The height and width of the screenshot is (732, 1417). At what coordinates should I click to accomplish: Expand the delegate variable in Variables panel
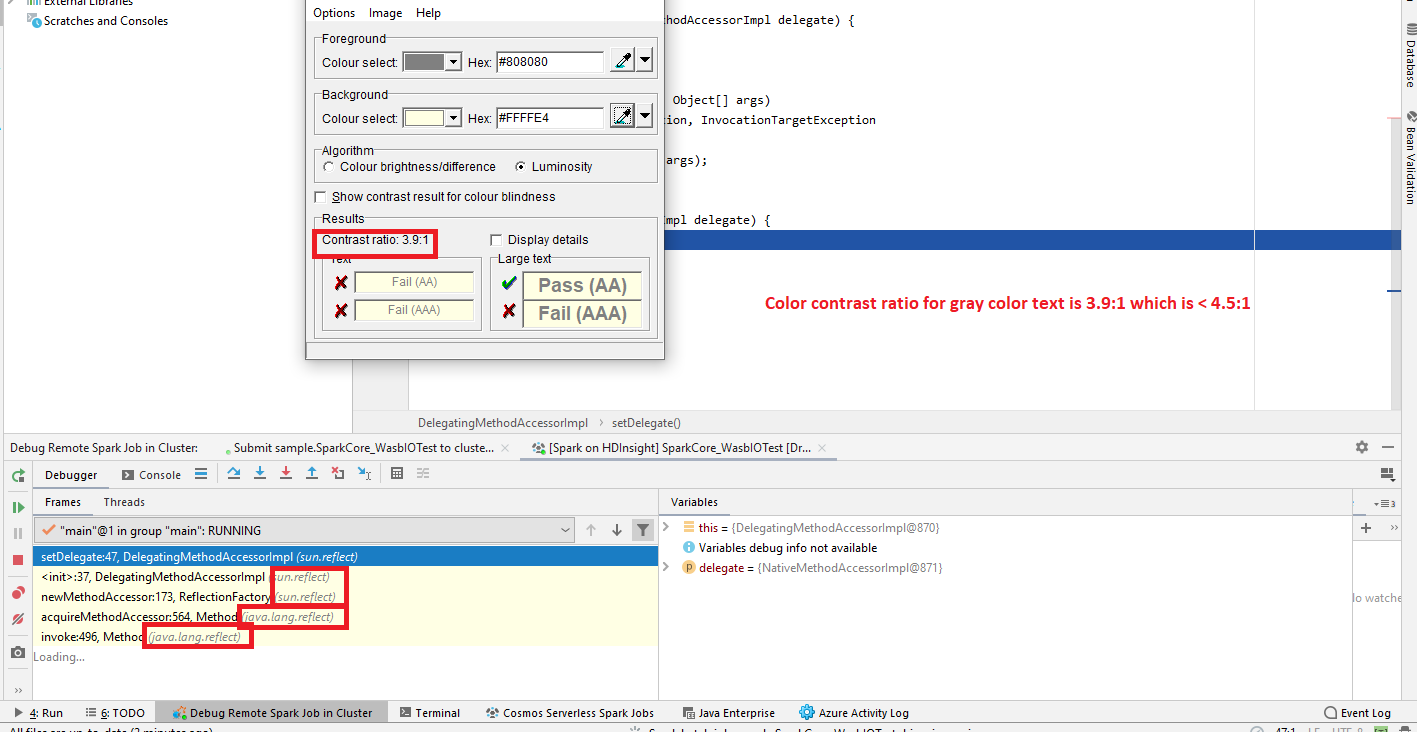pos(666,567)
